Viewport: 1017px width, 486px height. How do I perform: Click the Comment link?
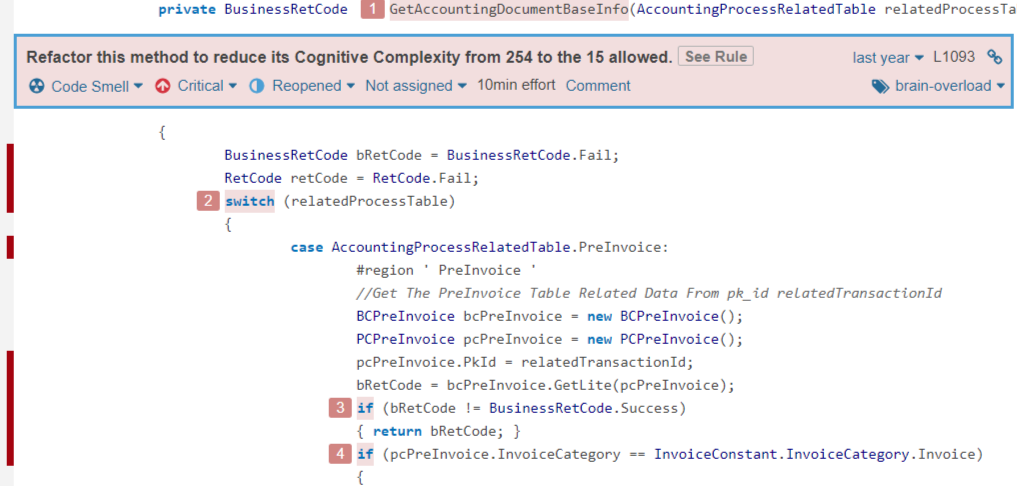coord(598,86)
